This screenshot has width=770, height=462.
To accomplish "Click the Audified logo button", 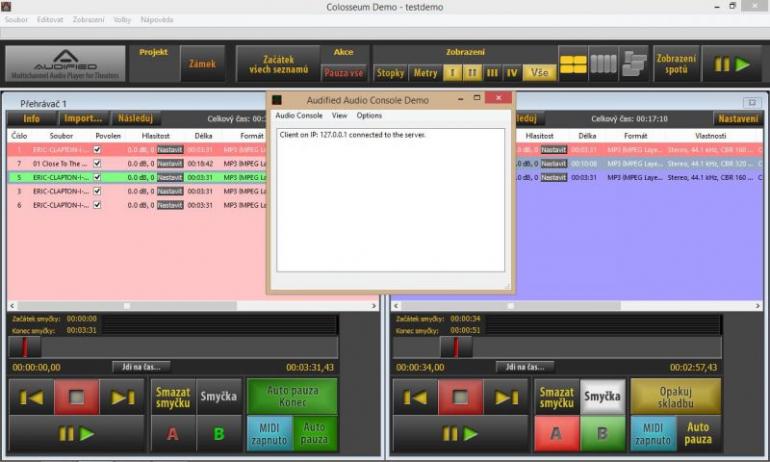I will point(65,63).
